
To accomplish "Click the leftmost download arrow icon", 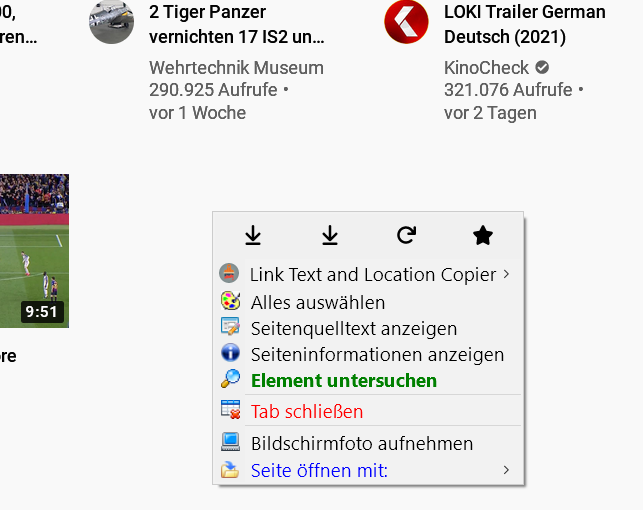I will pos(253,235).
